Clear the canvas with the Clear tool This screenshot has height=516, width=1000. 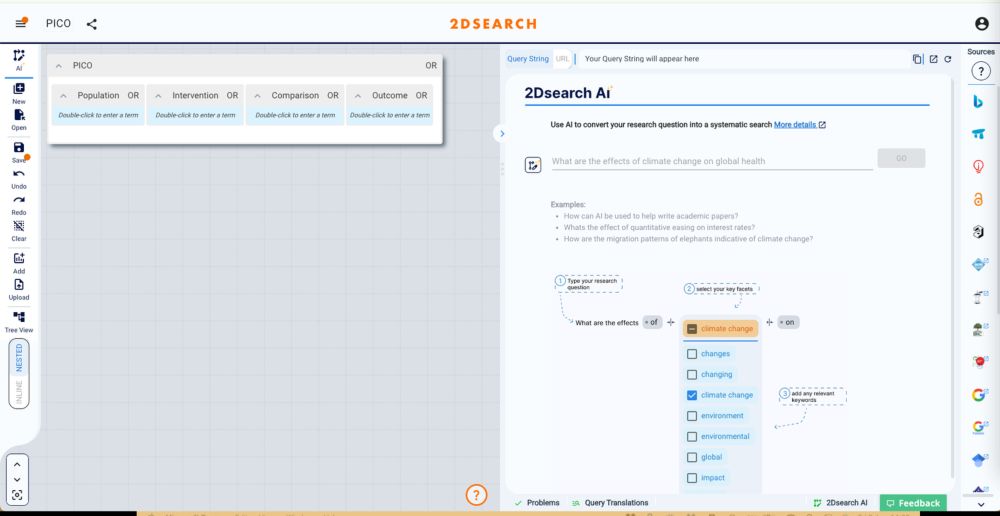18,231
